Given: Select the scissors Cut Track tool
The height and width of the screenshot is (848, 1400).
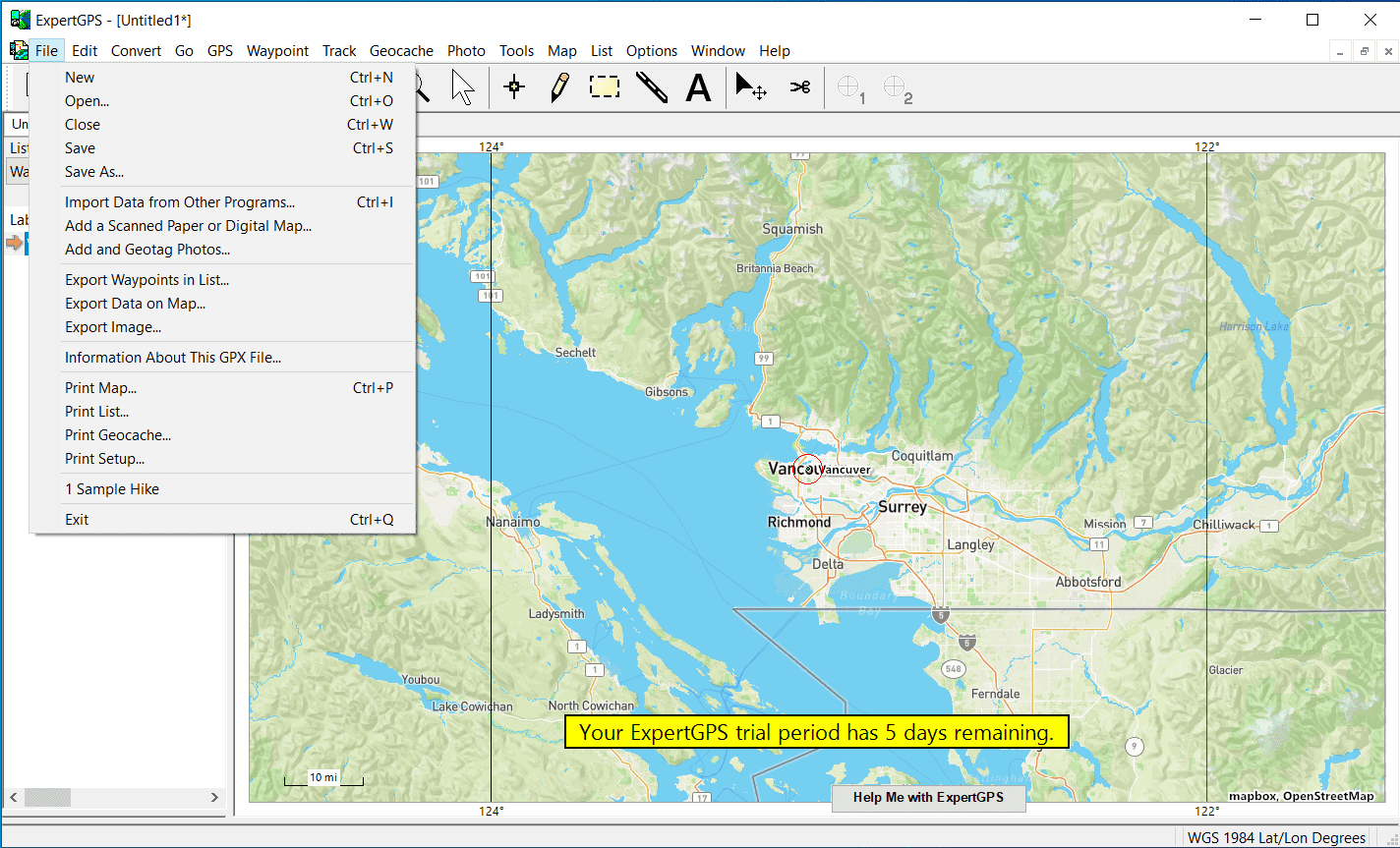Looking at the screenshot, I should [x=799, y=87].
